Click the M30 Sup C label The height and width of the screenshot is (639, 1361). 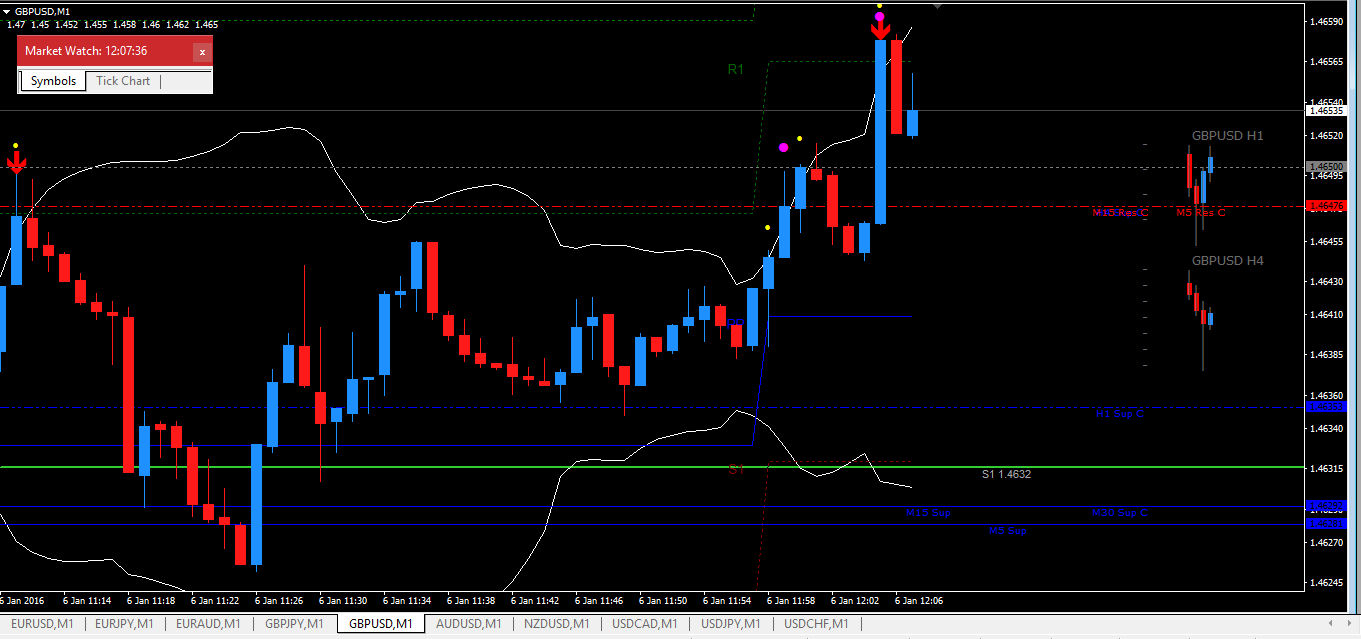[1119, 512]
